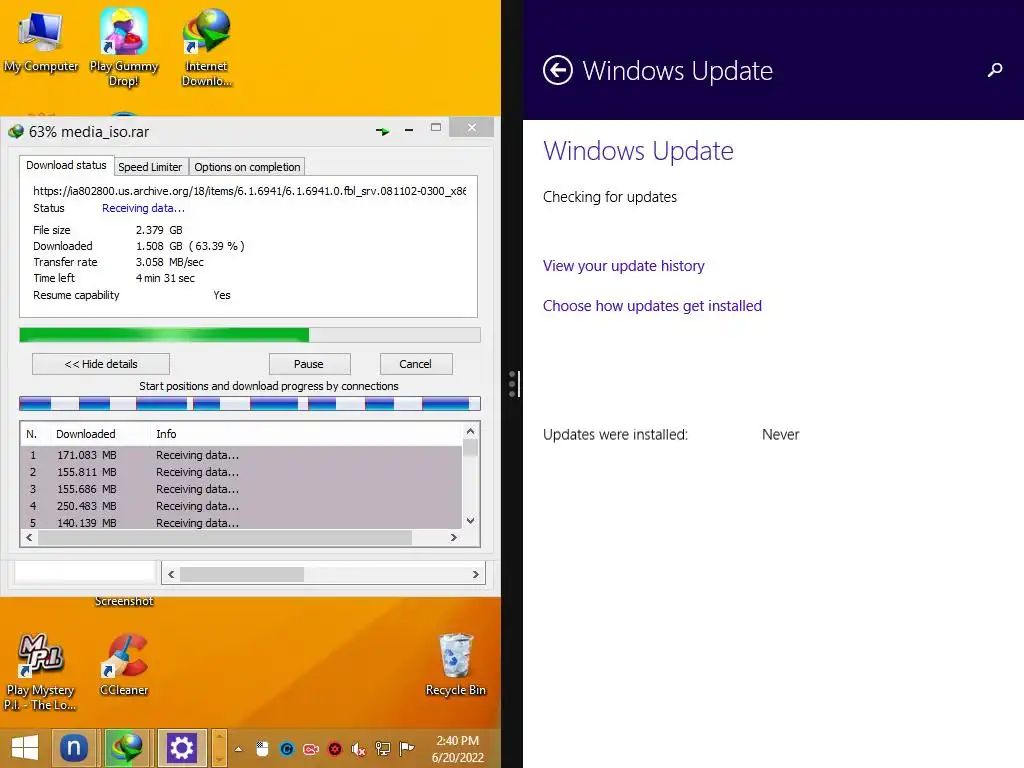The height and width of the screenshot is (768, 1024).
Task: Launch the Play Gummy Drop! shortcut
Action: 123,47
